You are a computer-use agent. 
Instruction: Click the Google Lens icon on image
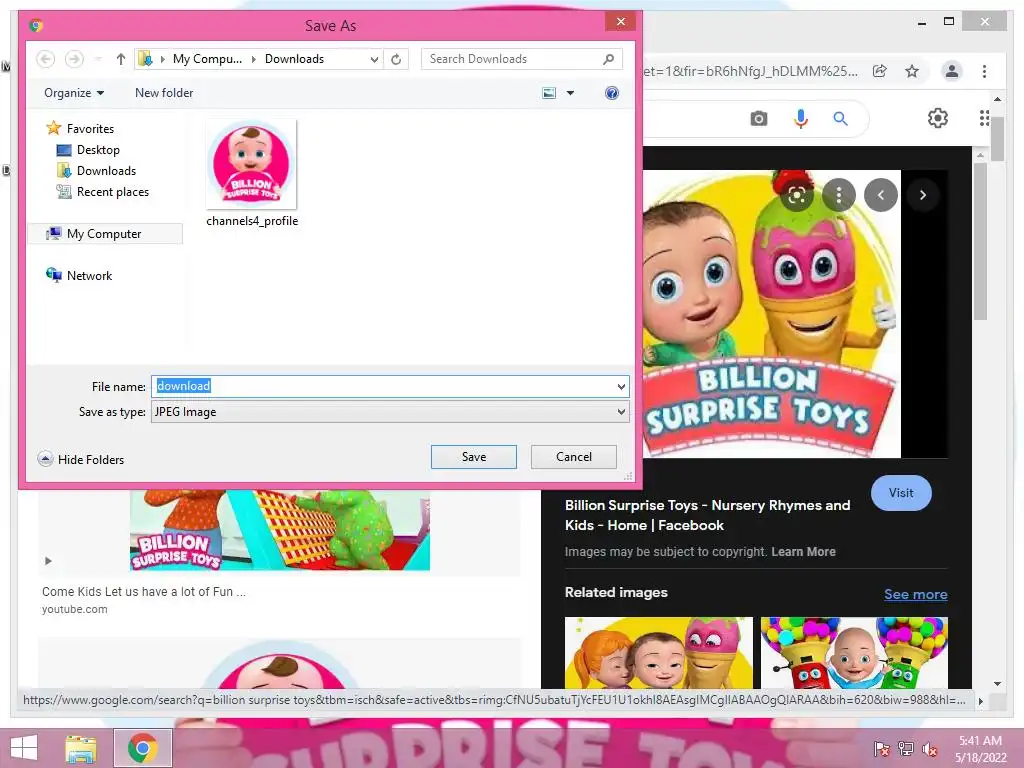797,195
